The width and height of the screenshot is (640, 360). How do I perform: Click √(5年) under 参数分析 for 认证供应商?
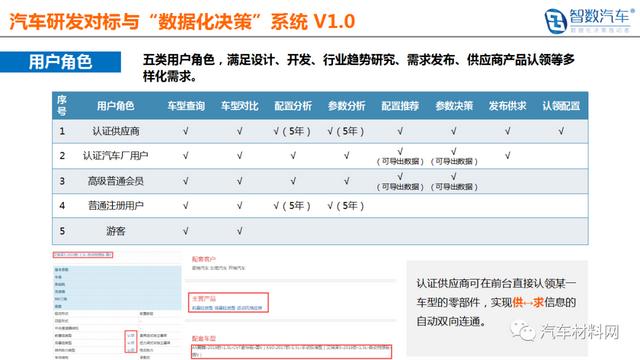coord(346,131)
